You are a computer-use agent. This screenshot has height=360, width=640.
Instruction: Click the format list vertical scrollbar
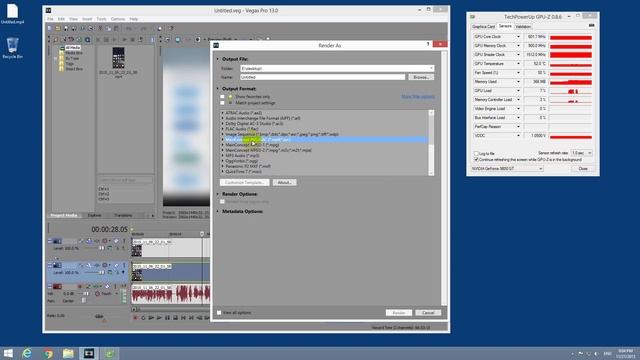[431, 142]
